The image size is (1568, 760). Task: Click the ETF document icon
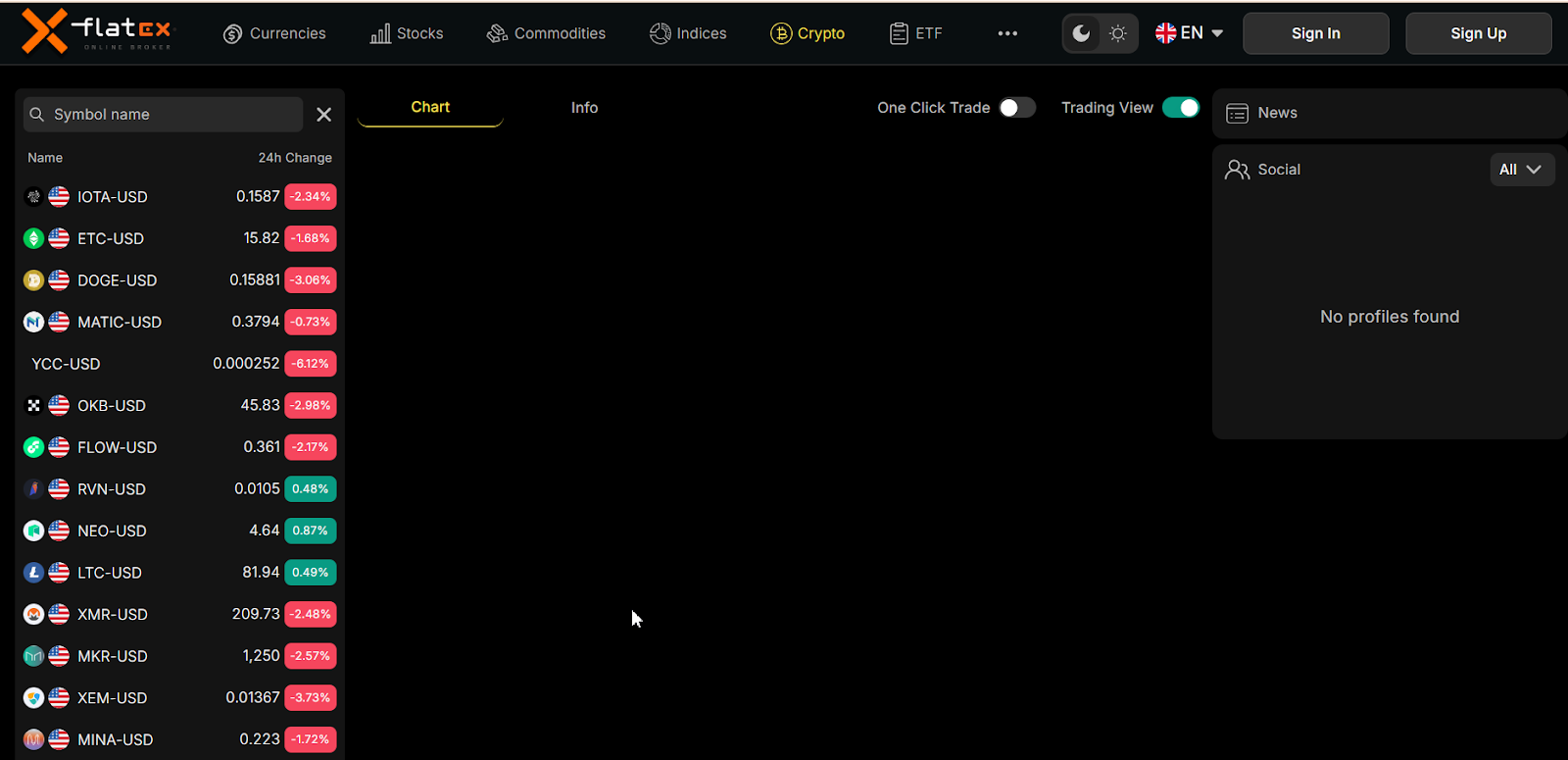pyautogui.click(x=899, y=34)
